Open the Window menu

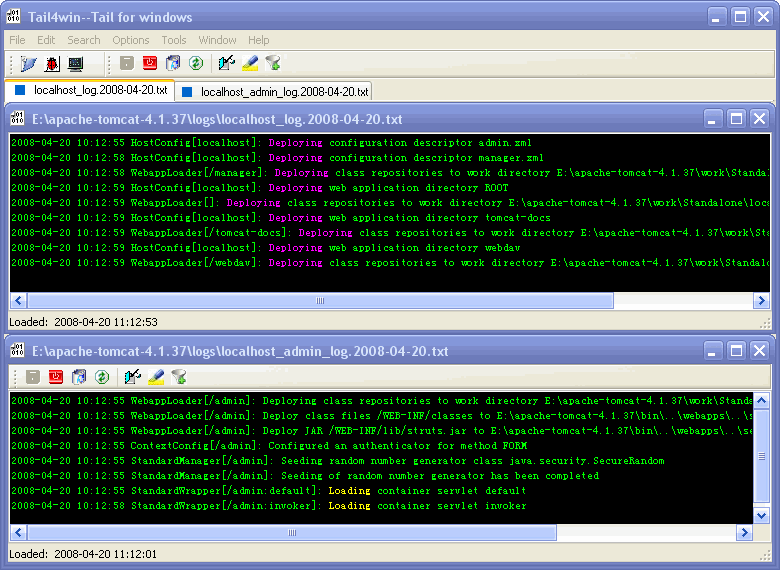pos(217,40)
